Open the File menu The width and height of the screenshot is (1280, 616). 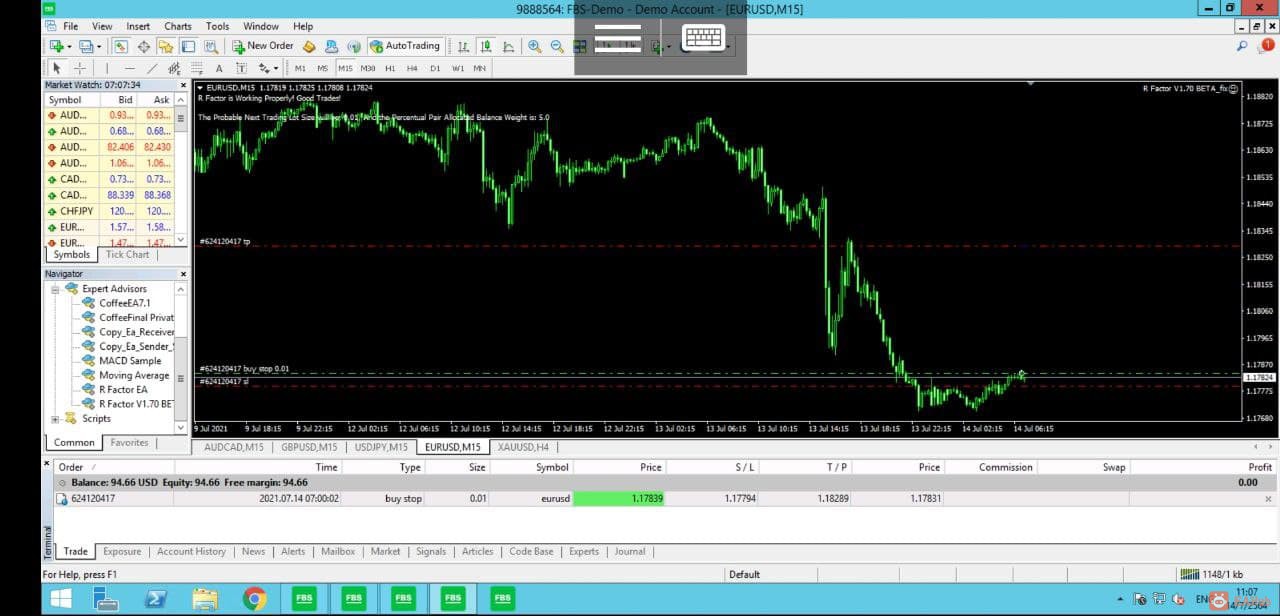tap(70, 26)
